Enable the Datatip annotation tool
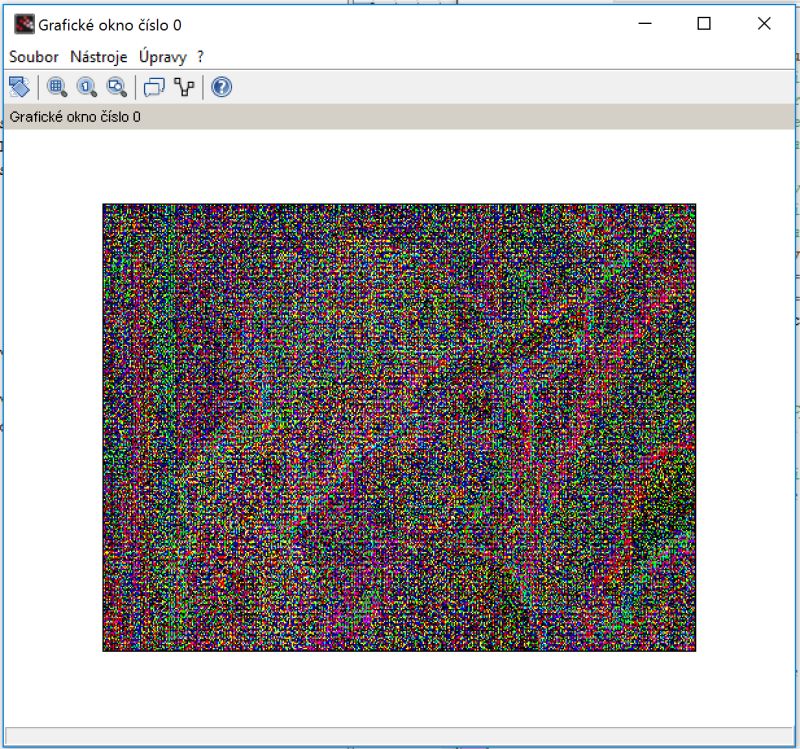Image resolution: width=800 pixels, height=749 pixels. pos(155,88)
